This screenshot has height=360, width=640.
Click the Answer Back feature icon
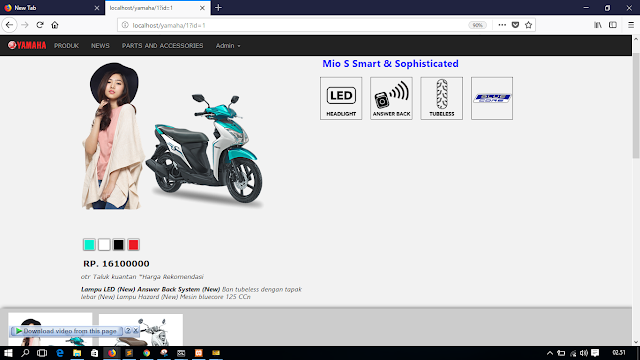(x=391, y=98)
